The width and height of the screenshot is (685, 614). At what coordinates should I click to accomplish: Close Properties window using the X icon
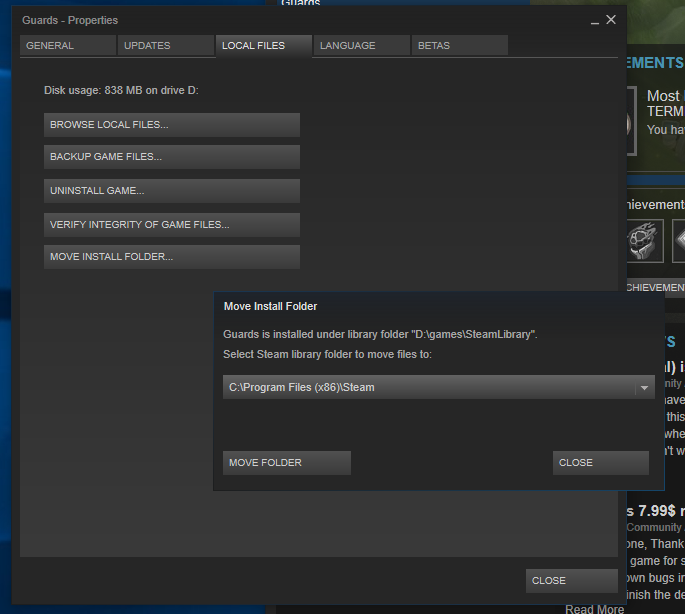pos(611,20)
